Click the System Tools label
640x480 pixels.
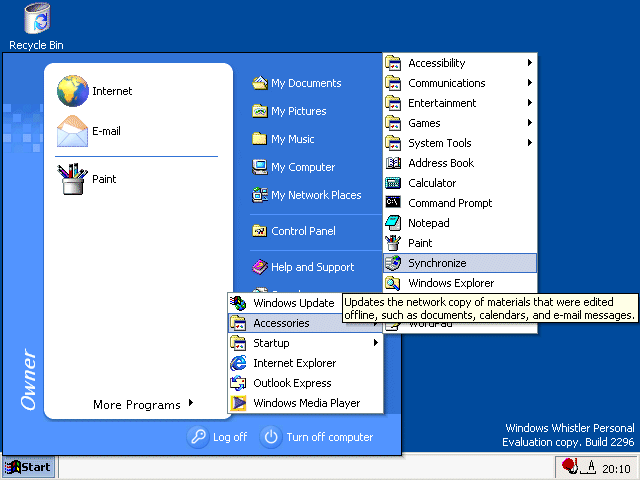coord(440,143)
